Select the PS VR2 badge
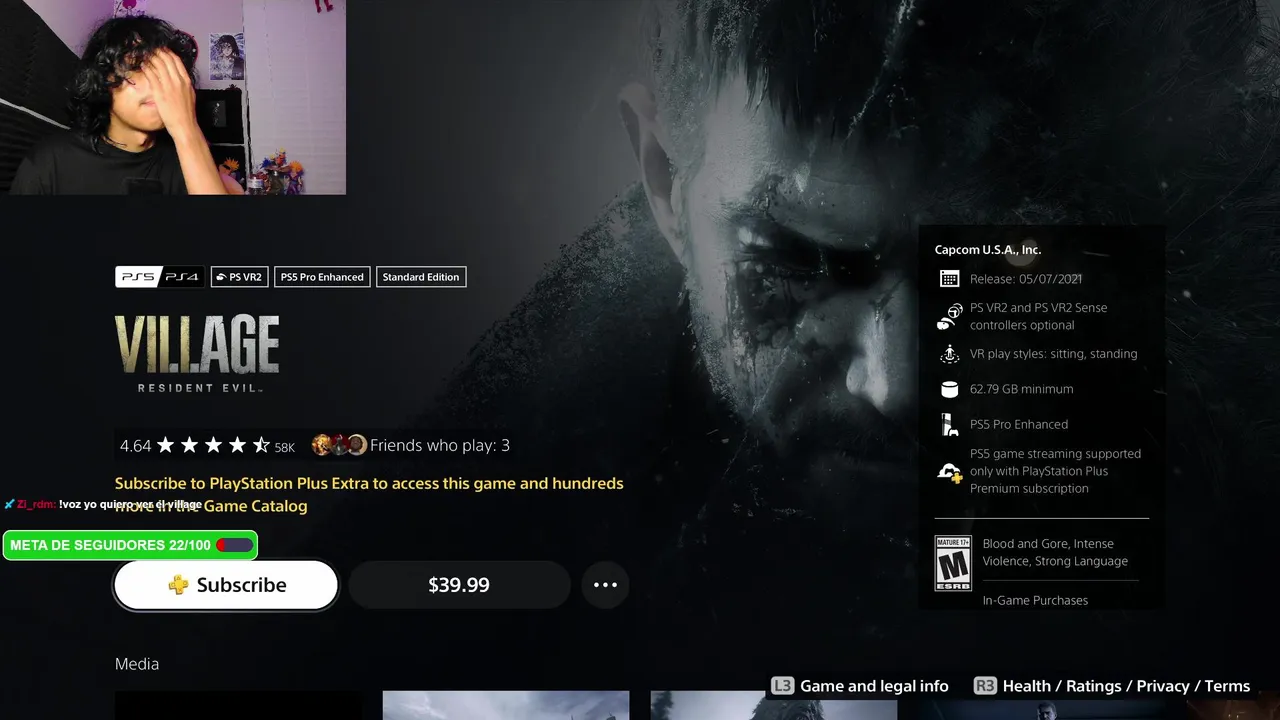Image resolution: width=1280 pixels, height=720 pixels. (x=239, y=277)
